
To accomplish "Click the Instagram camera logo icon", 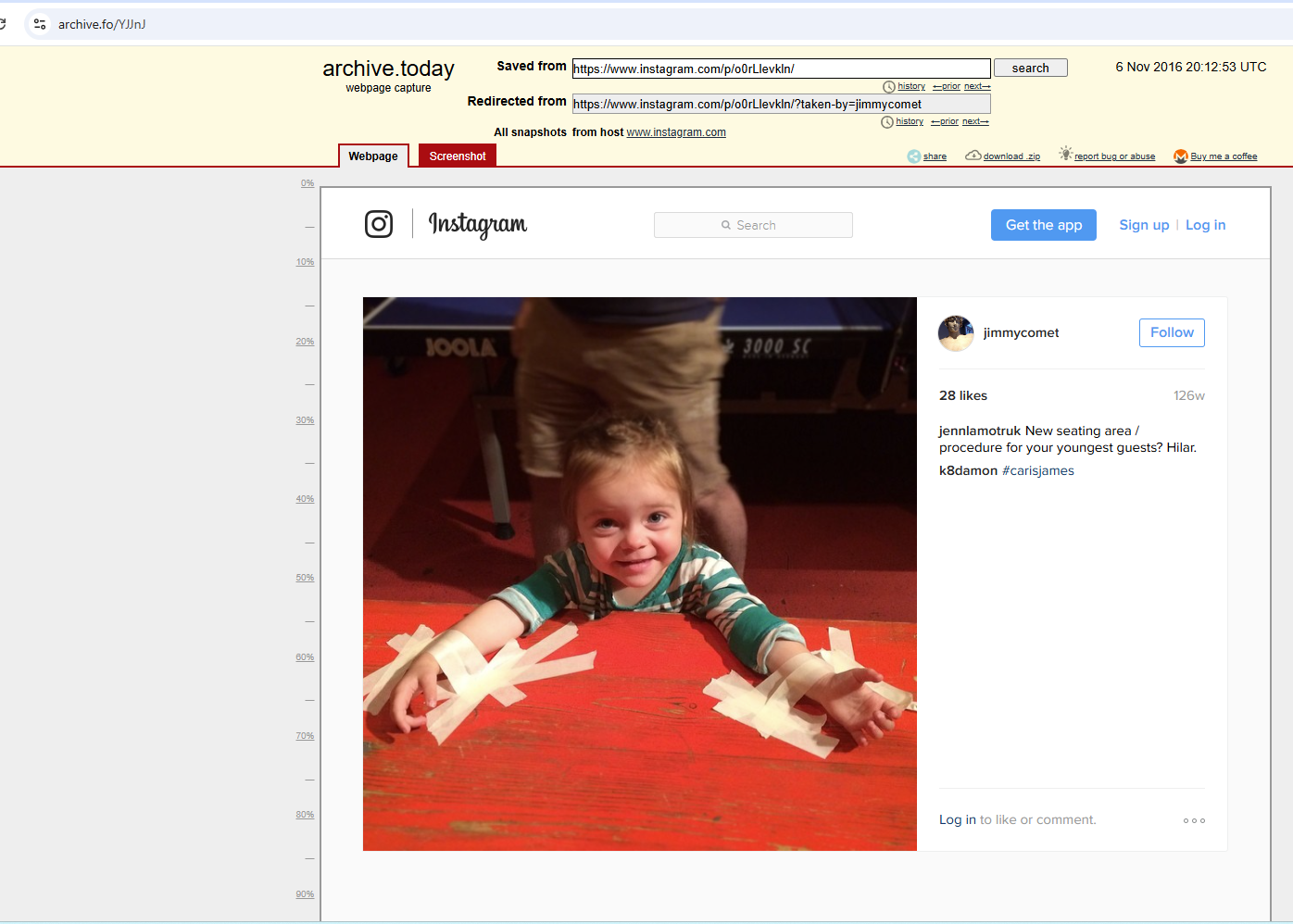I will pos(379,224).
